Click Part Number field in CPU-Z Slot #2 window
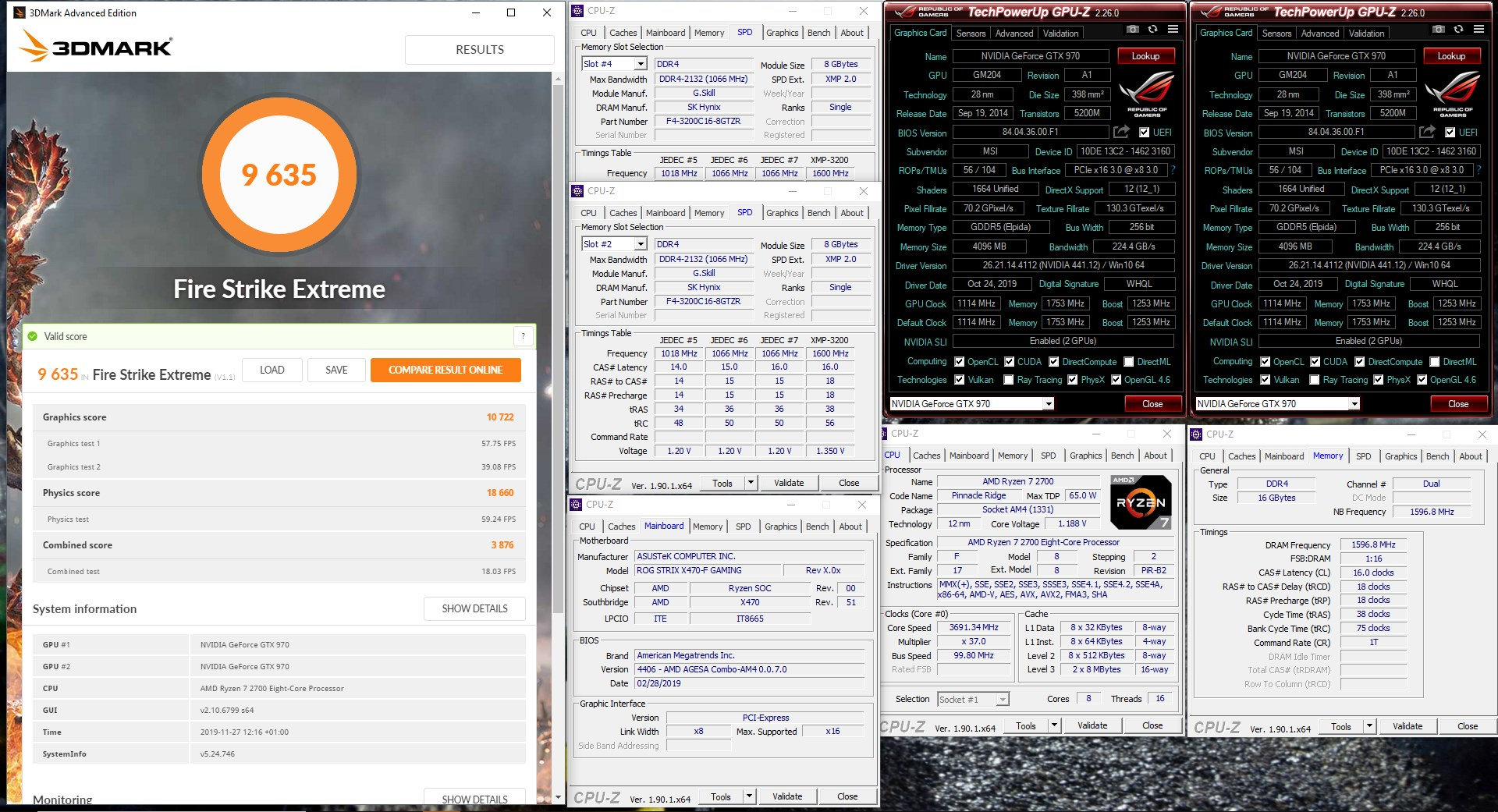This screenshot has width=1498, height=812. [703, 301]
